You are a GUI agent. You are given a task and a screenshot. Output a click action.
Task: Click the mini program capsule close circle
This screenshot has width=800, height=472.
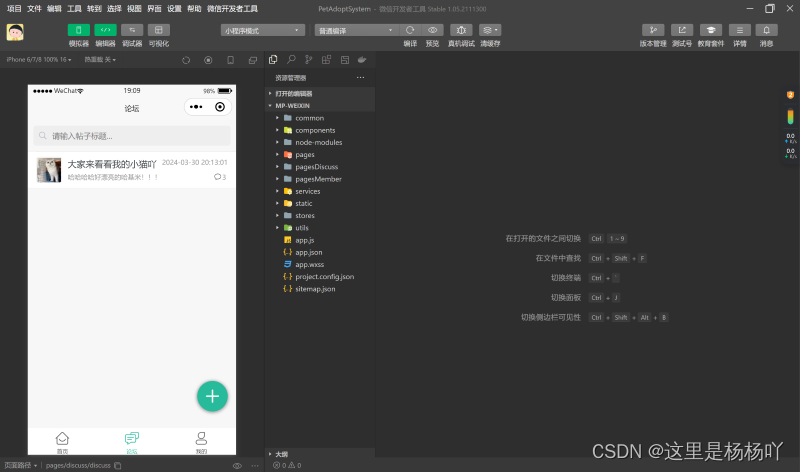click(x=220, y=107)
